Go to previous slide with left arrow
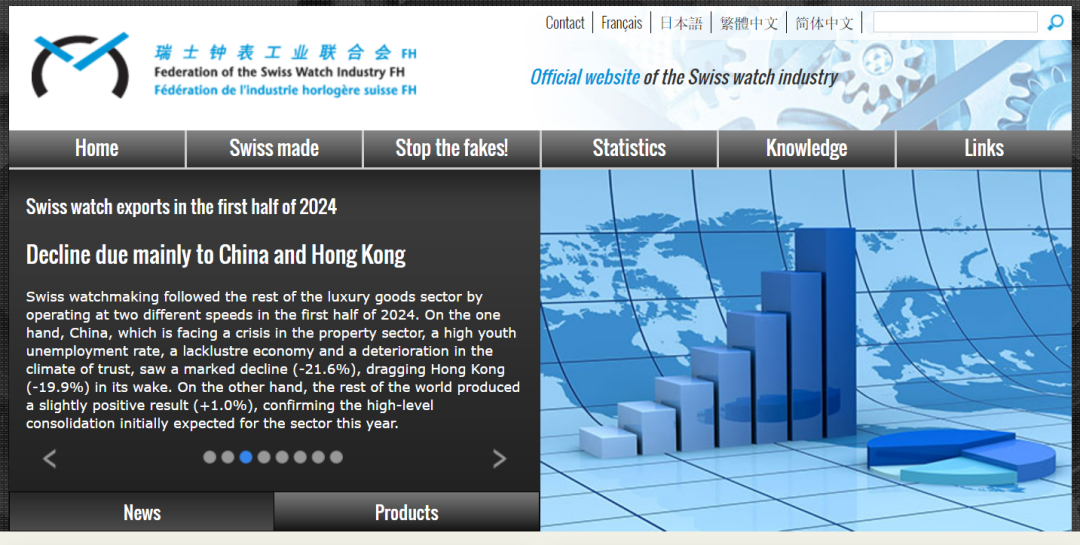 point(50,459)
